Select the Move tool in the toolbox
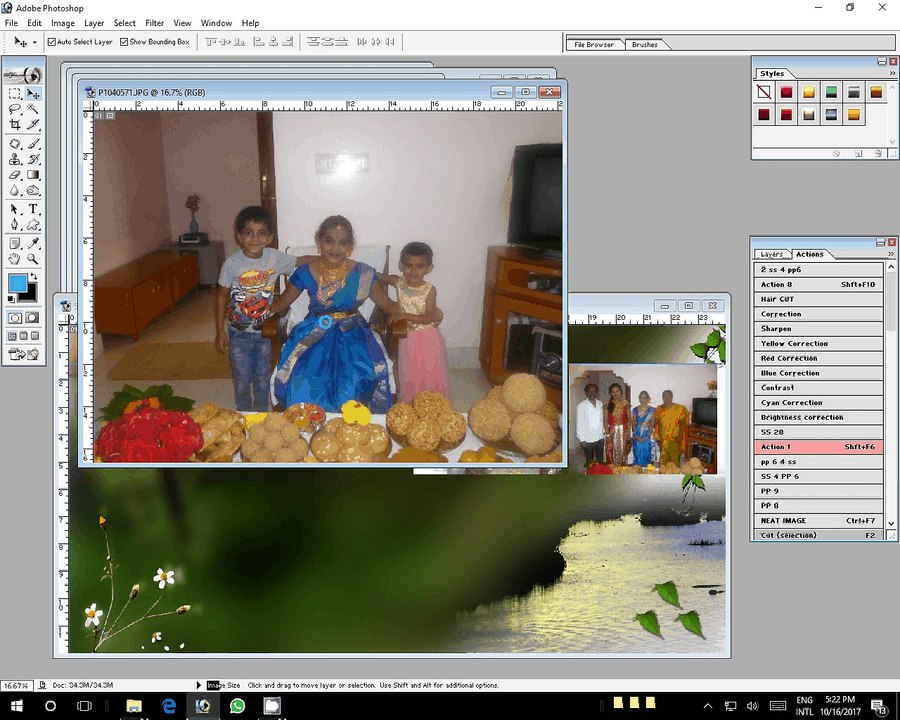Screen dimensions: 900x720 33,94
